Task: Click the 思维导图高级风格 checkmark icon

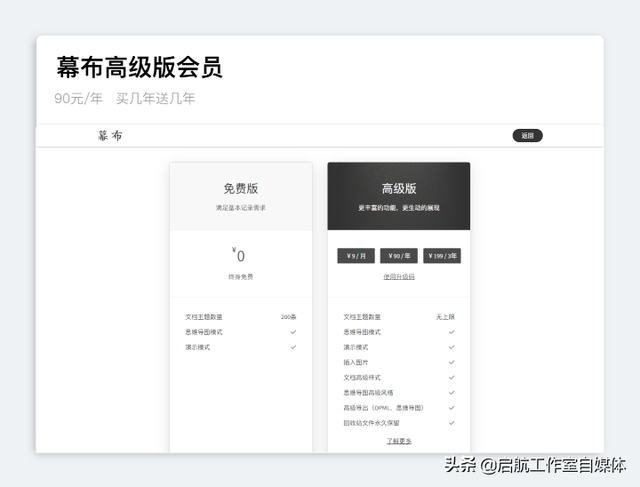Action: click(x=452, y=392)
